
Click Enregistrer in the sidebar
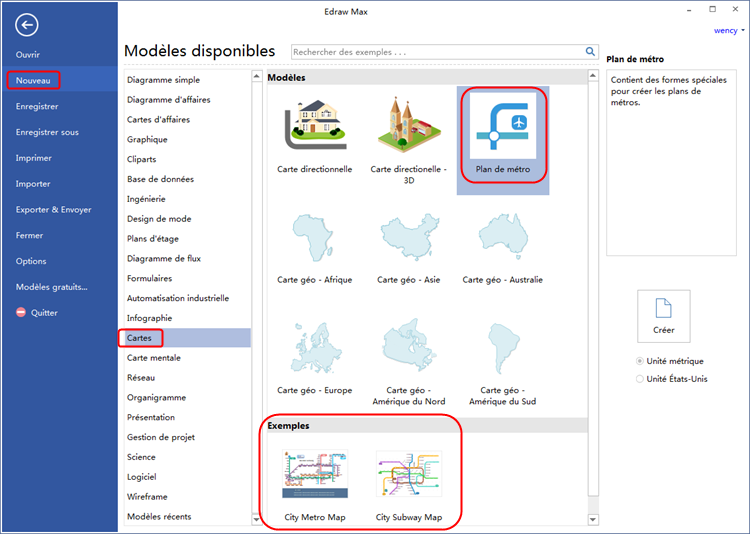point(37,106)
